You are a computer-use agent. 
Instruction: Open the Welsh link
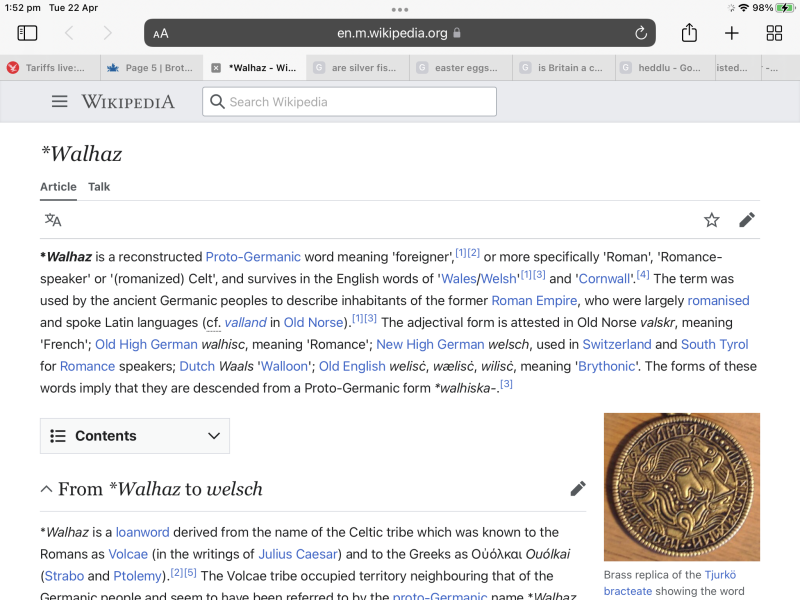click(498, 279)
